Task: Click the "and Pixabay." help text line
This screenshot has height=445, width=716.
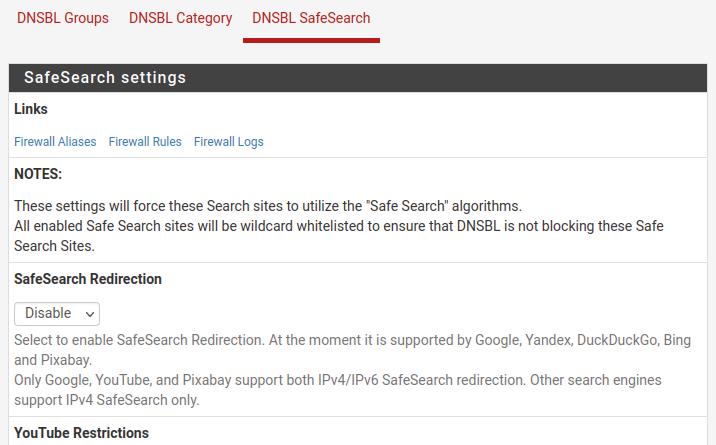Action: pyautogui.click(x=53, y=360)
